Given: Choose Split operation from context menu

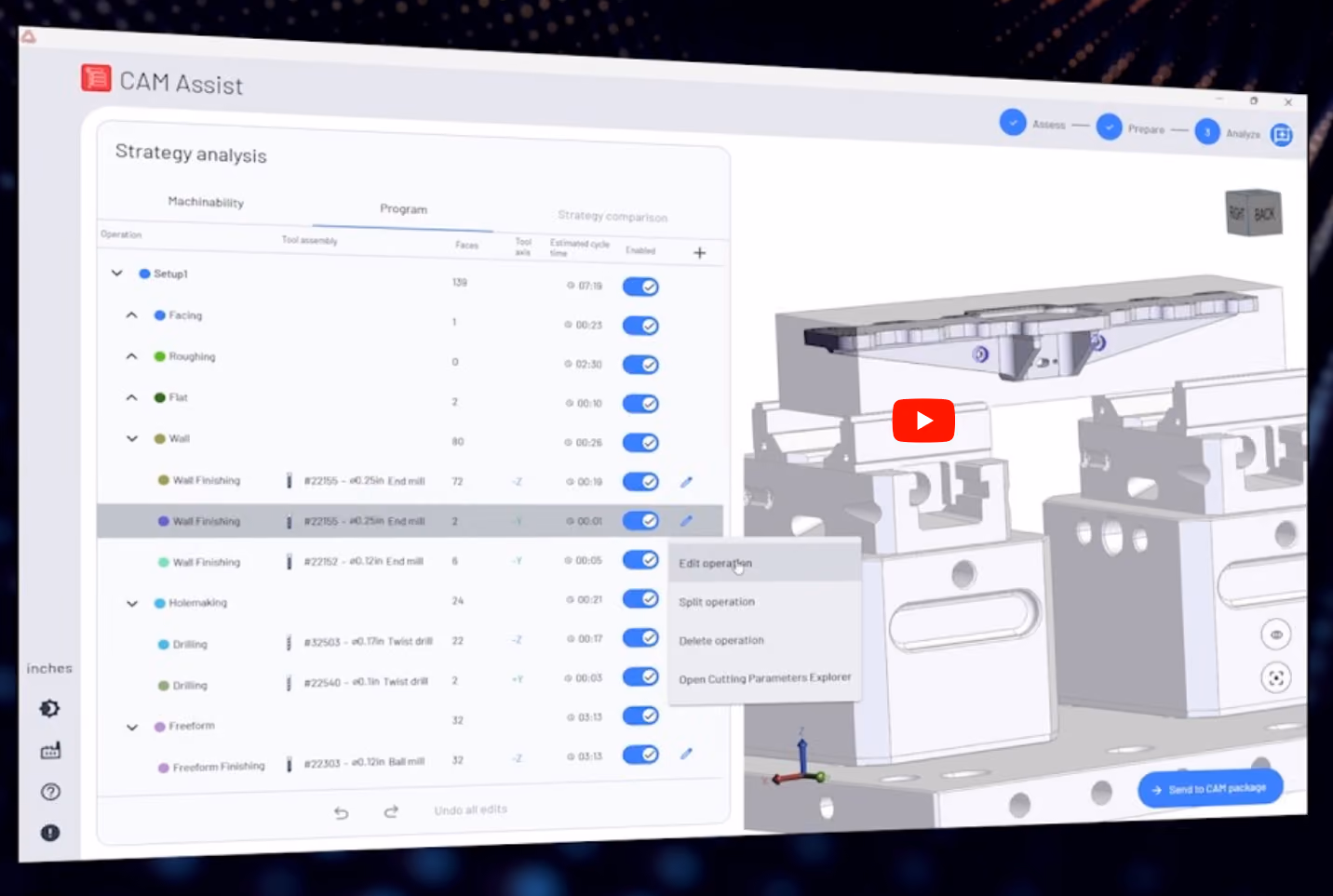Looking at the screenshot, I should pos(764,602).
